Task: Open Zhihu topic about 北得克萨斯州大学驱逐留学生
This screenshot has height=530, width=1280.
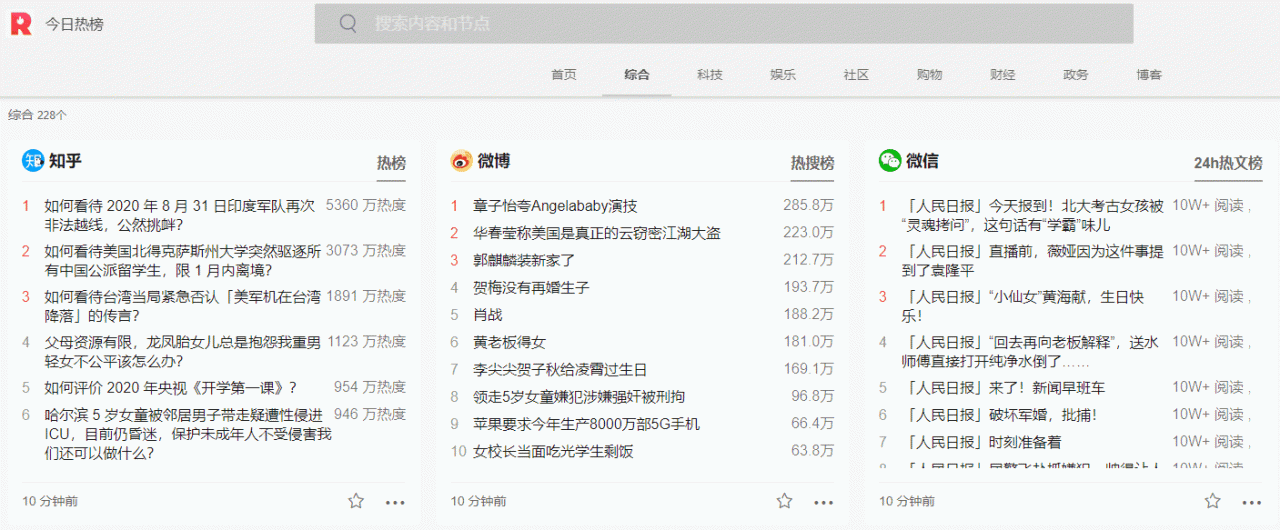Action: [x=182, y=260]
